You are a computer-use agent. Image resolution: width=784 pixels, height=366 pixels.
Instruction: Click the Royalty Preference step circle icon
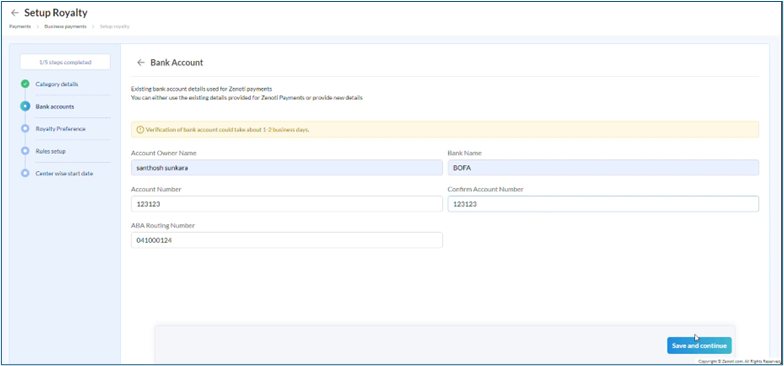click(x=25, y=128)
